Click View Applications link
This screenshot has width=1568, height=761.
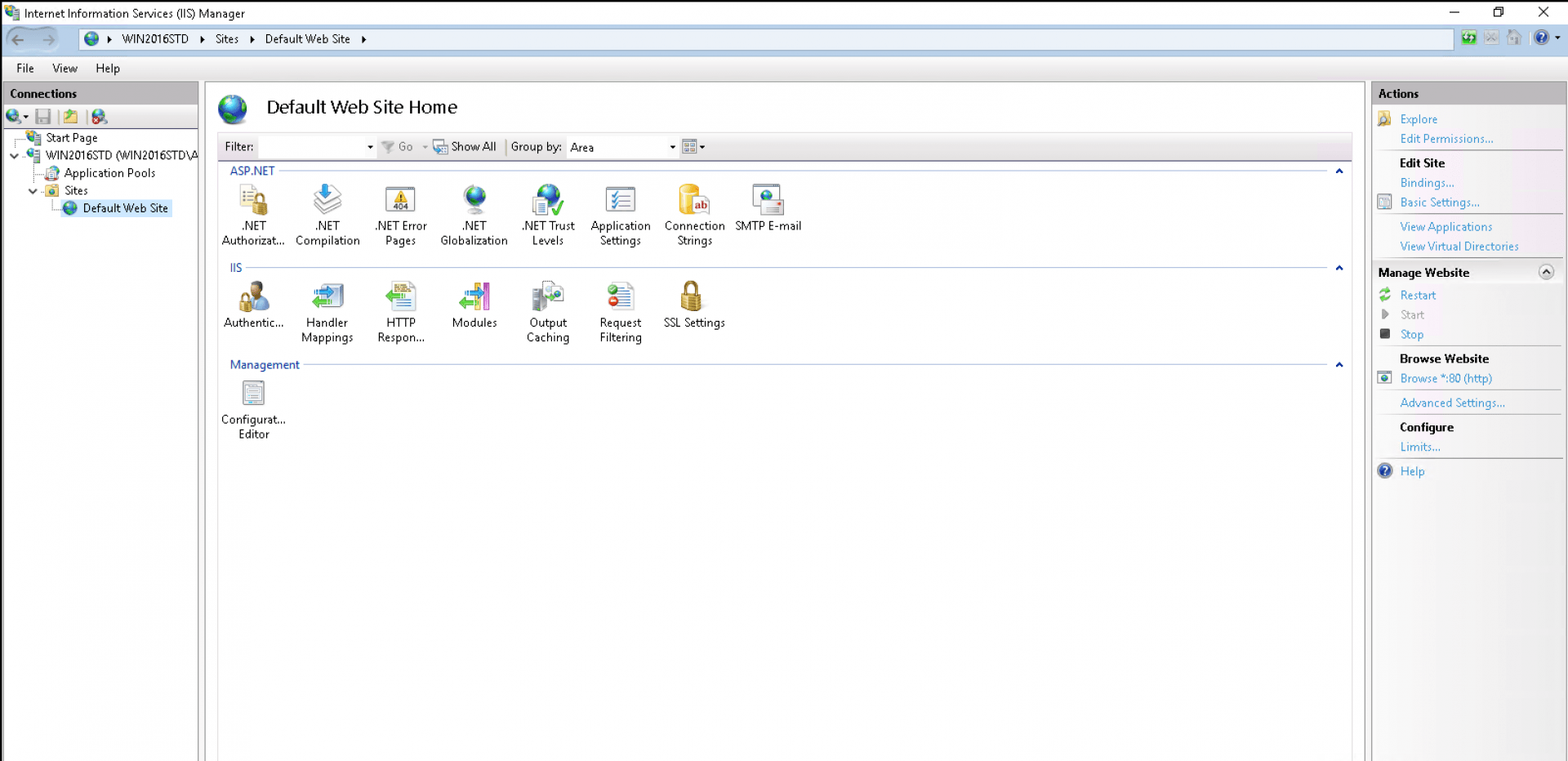(x=1445, y=227)
